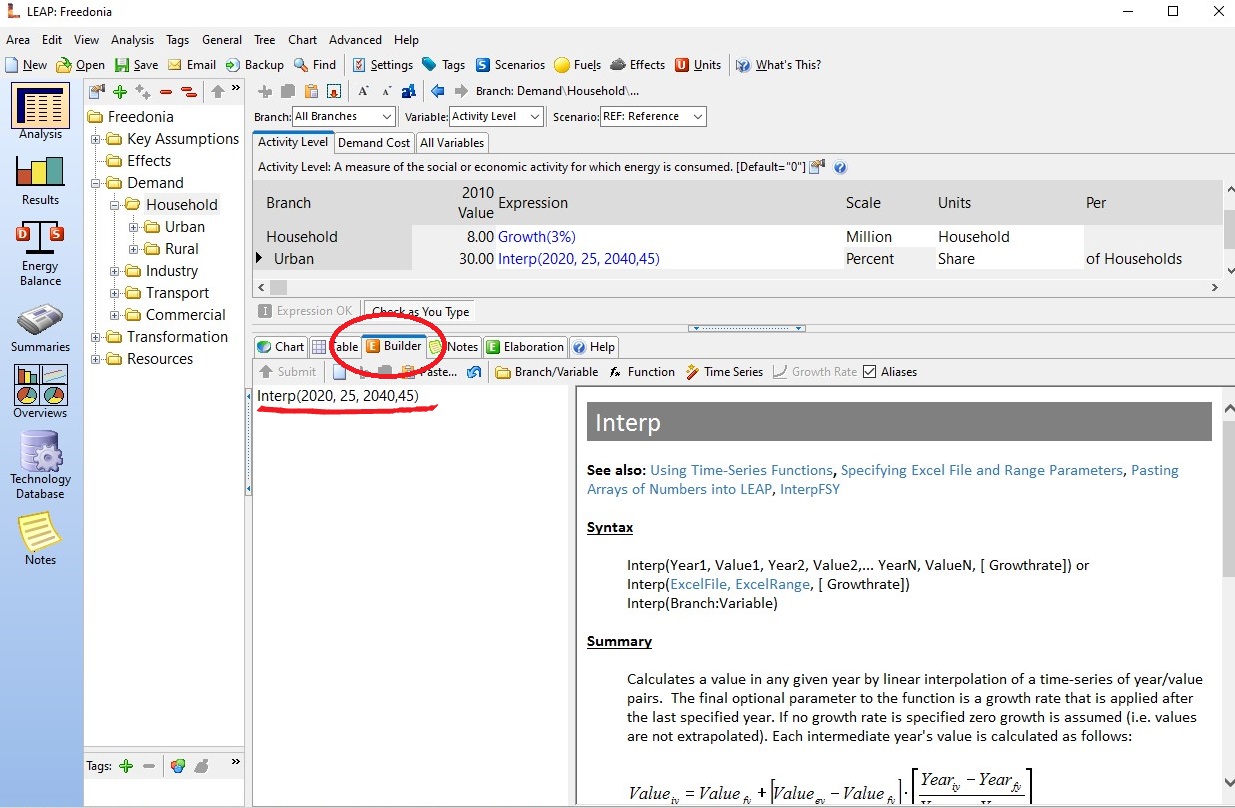Viewport: 1235px width, 808px height.
Task: Save the area via Save toolbar button
Action: point(136,65)
